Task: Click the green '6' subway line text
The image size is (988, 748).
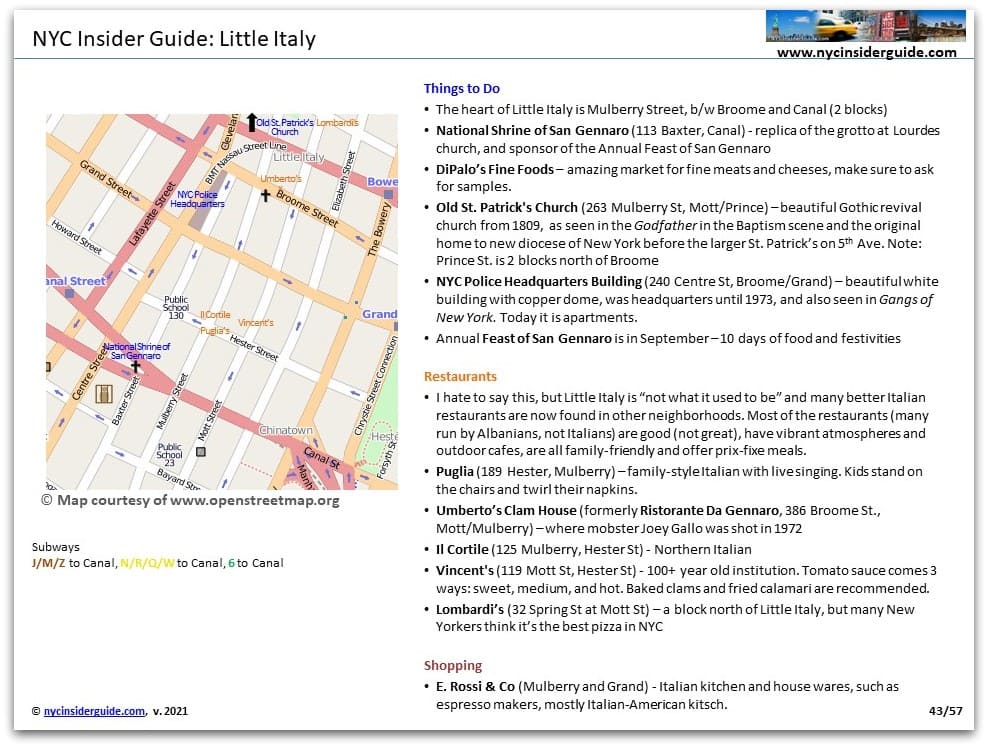Action: [231, 563]
